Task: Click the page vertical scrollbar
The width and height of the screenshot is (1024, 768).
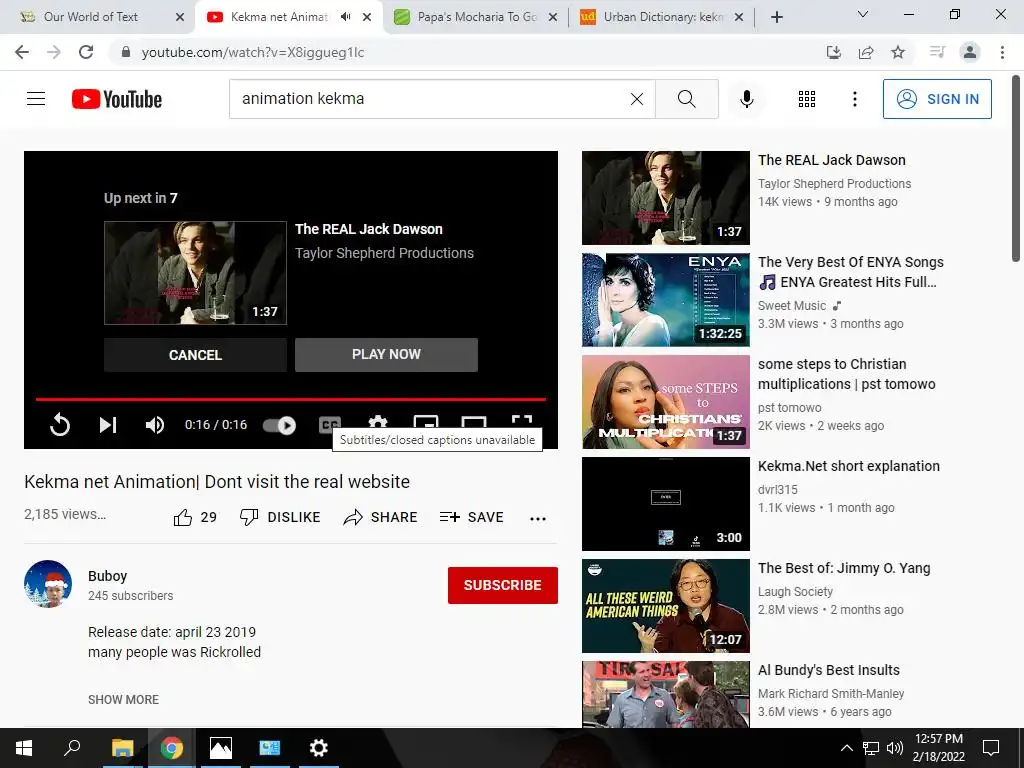Action: click(x=1016, y=168)
